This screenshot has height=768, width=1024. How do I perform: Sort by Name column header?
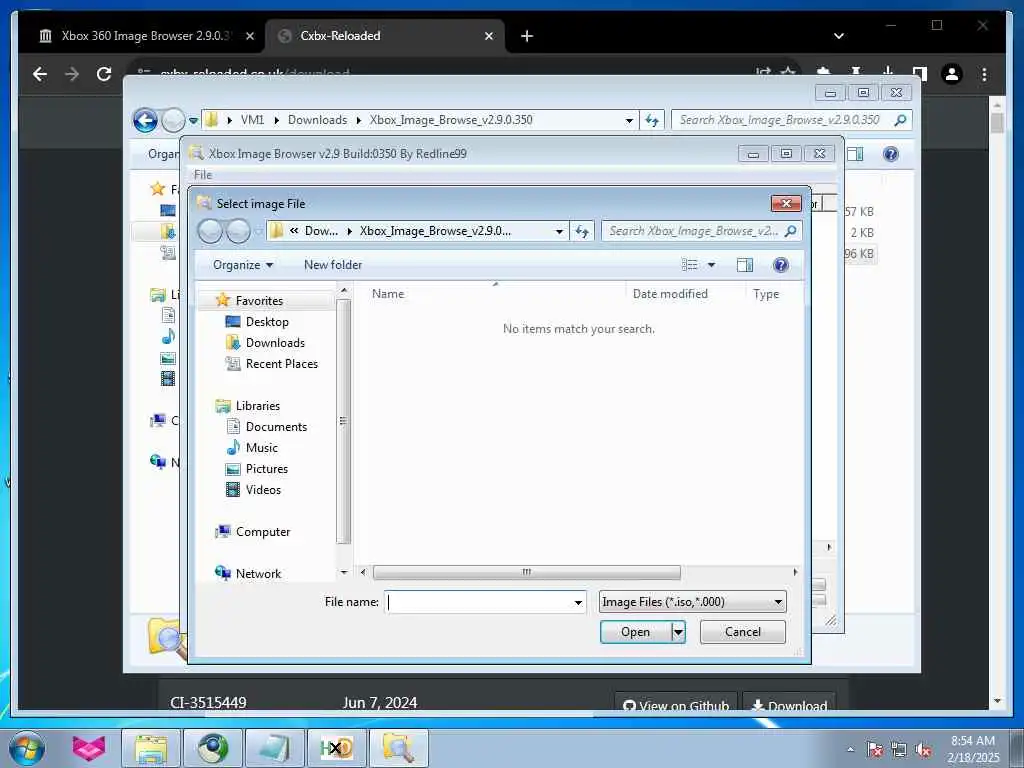[x=388, y=294]
